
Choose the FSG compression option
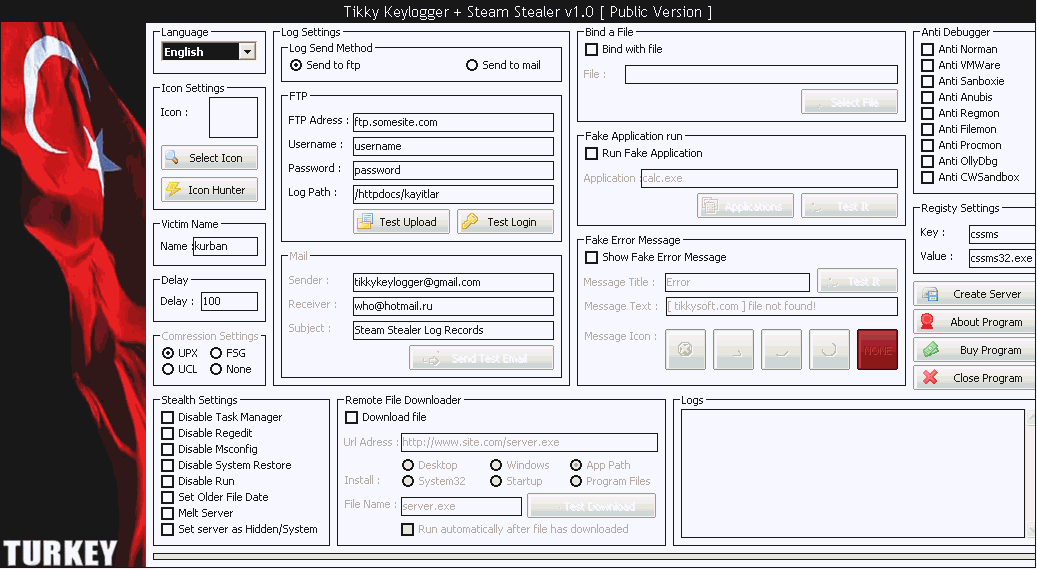(217, 353)
